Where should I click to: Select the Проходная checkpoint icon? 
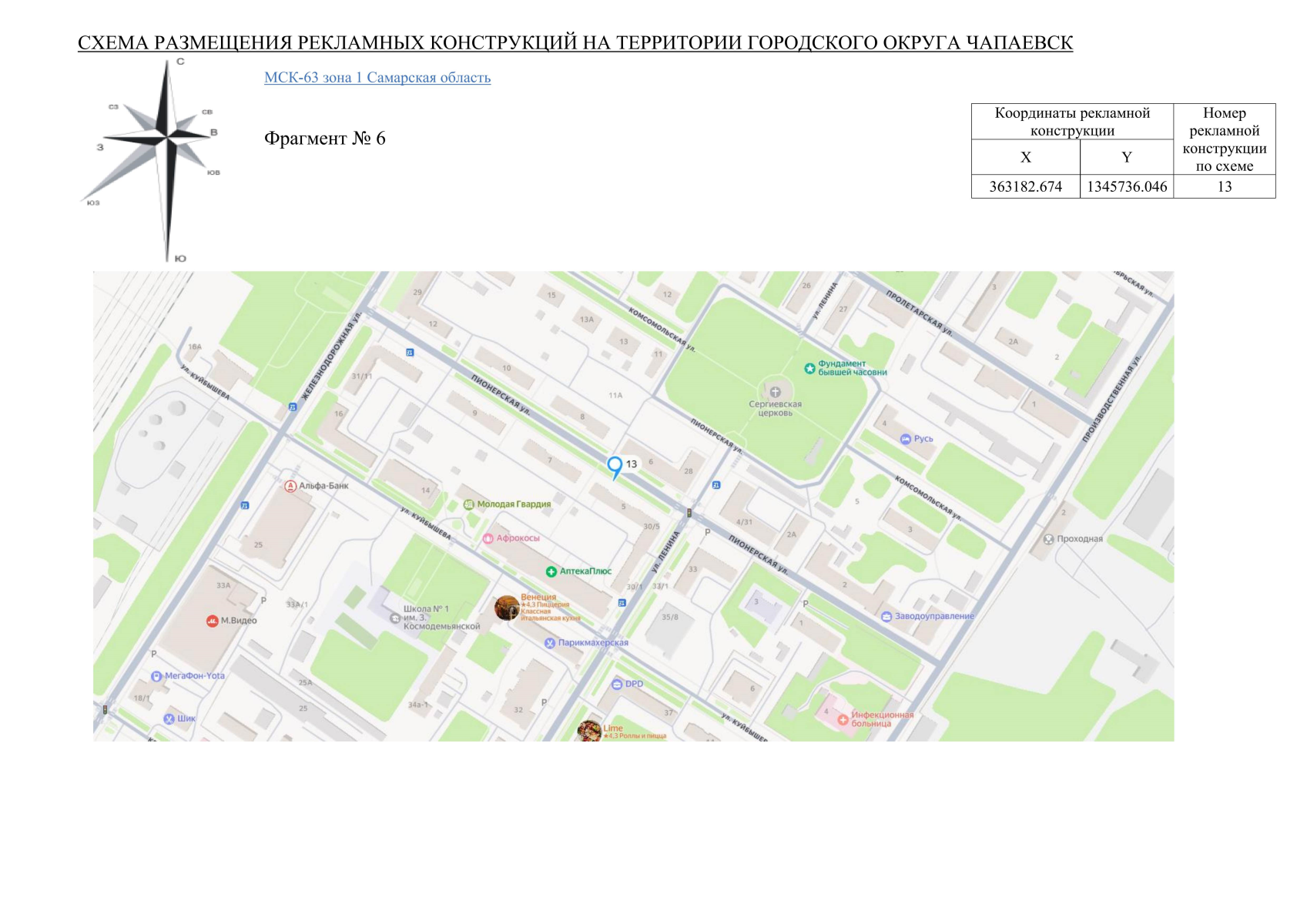1048,539
